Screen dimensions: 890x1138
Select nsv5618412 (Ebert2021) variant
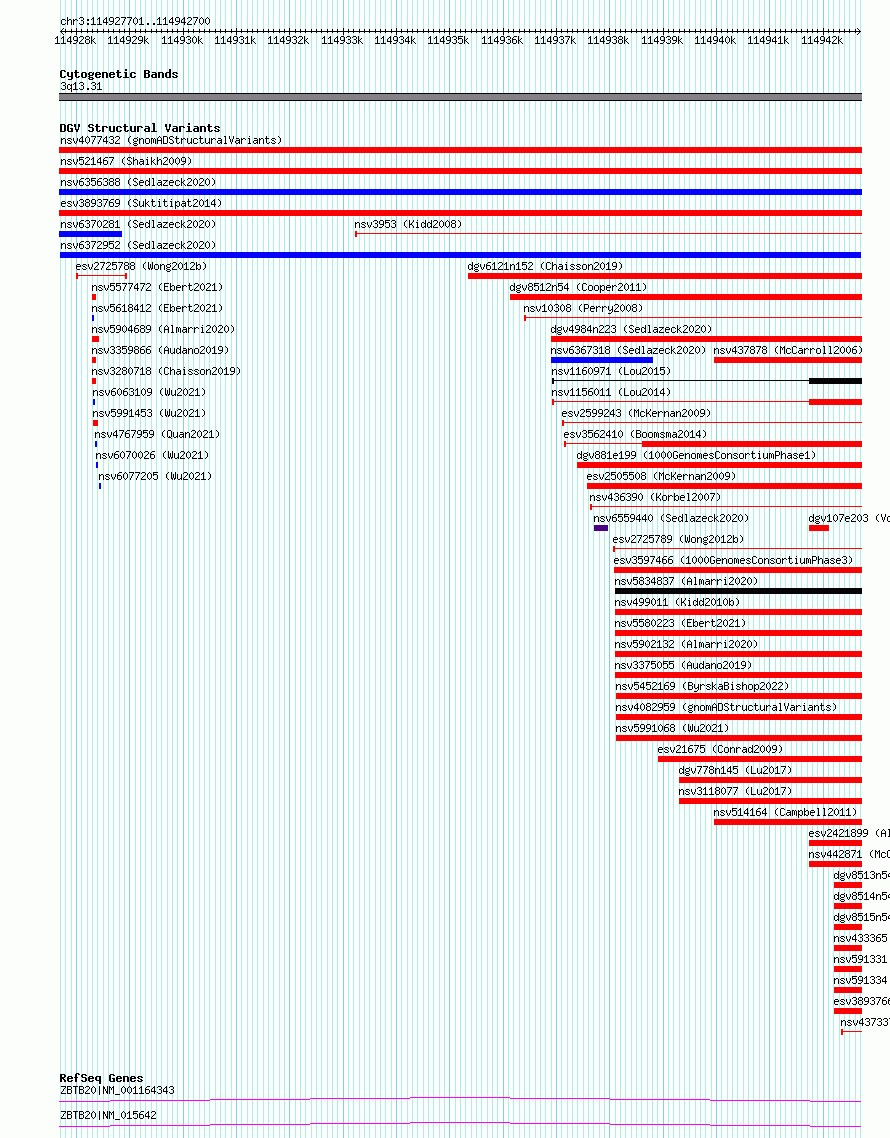coord(157,308)
